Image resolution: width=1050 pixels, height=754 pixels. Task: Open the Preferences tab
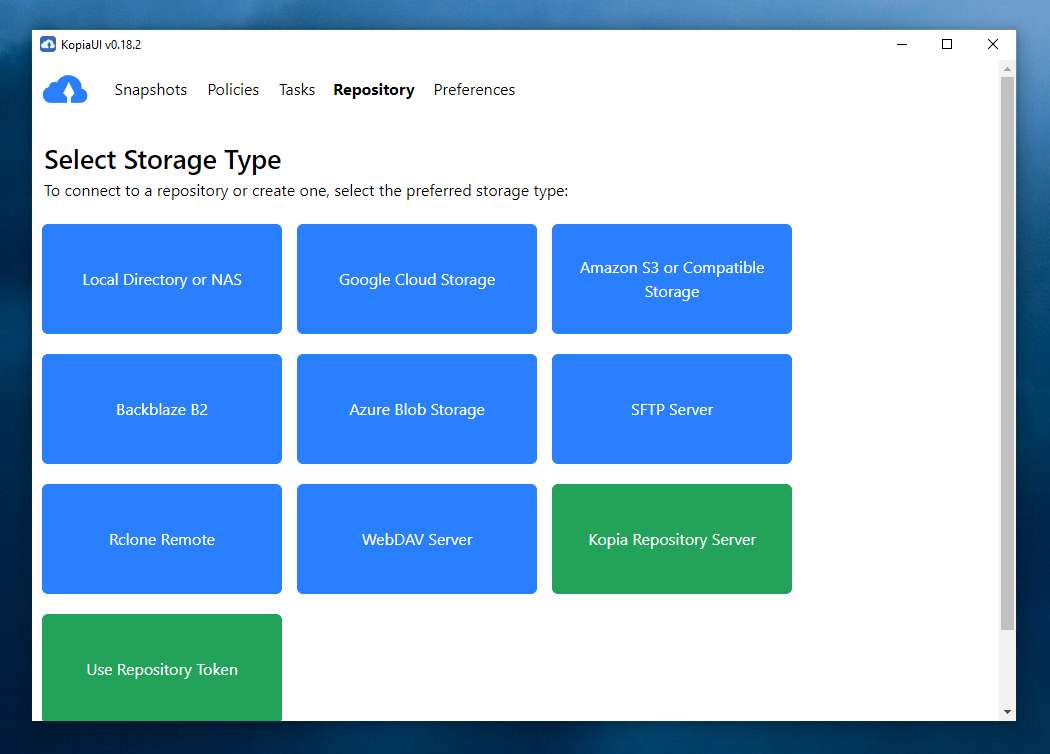(474, 90)
